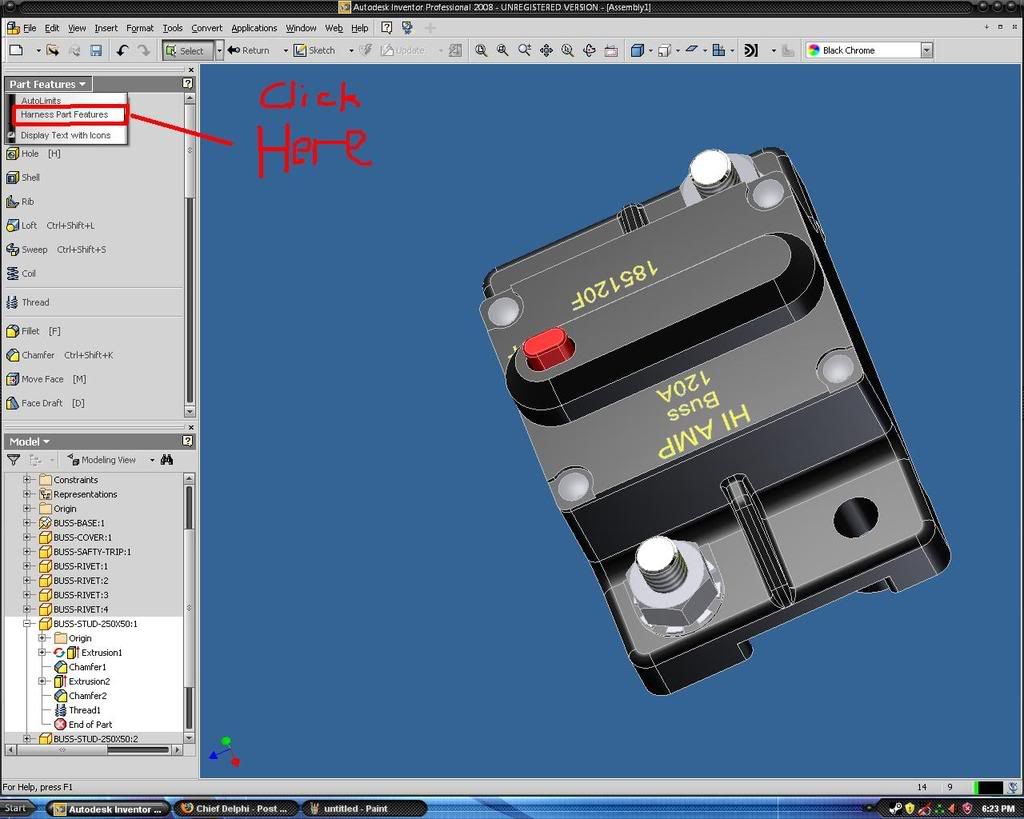This screenshot has height=819, width=1024.
Task: Open the Select tool dropdown arrow
Action: [x=219, y=50]
